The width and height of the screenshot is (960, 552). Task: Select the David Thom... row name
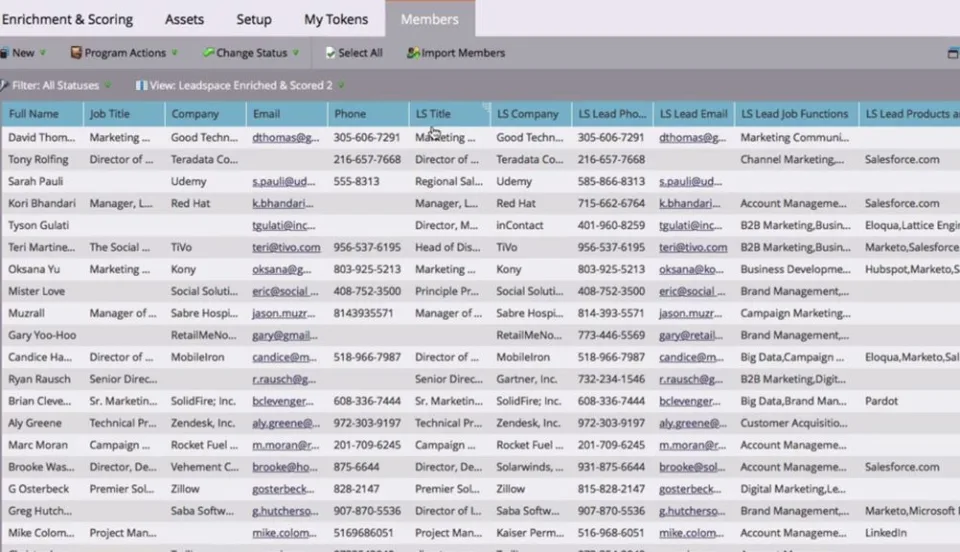[x=42, y=138]
